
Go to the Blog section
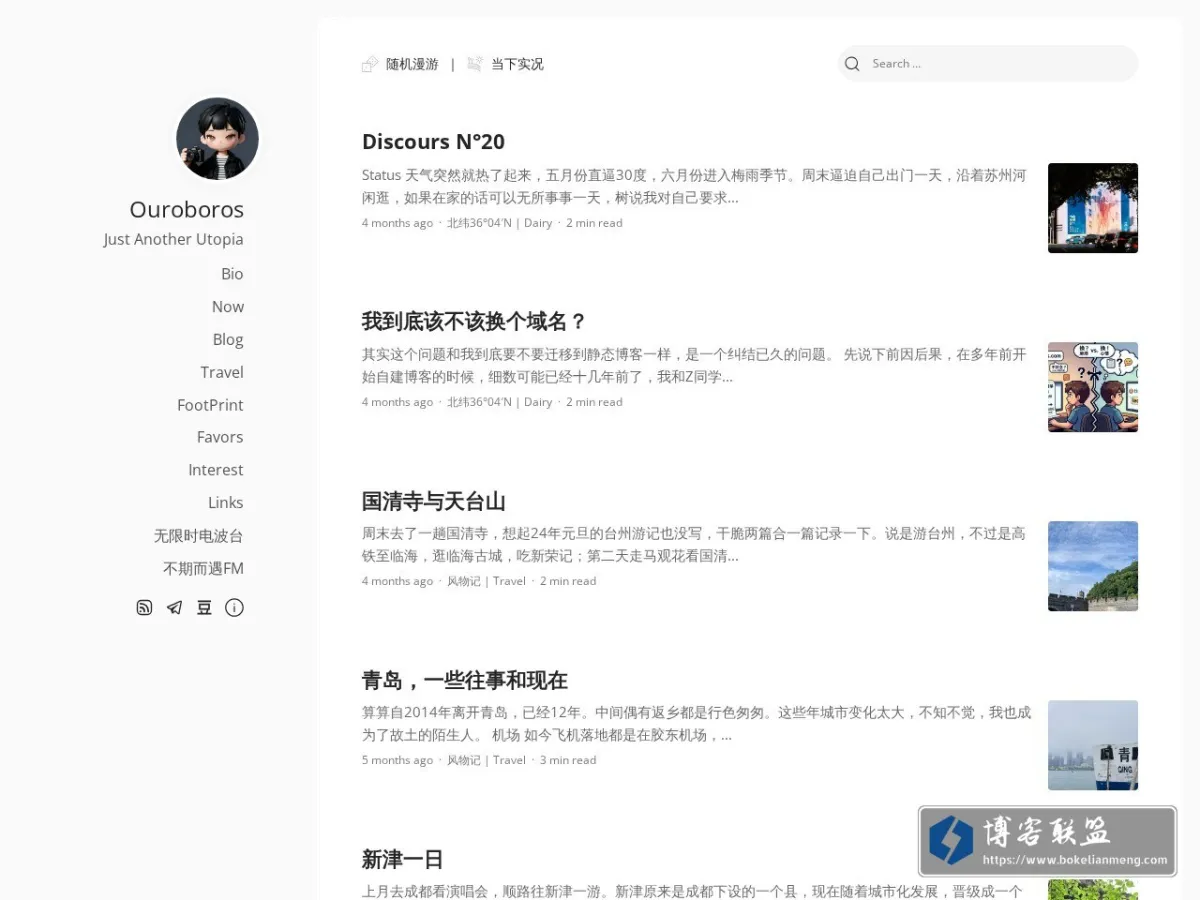pos(228,340)
